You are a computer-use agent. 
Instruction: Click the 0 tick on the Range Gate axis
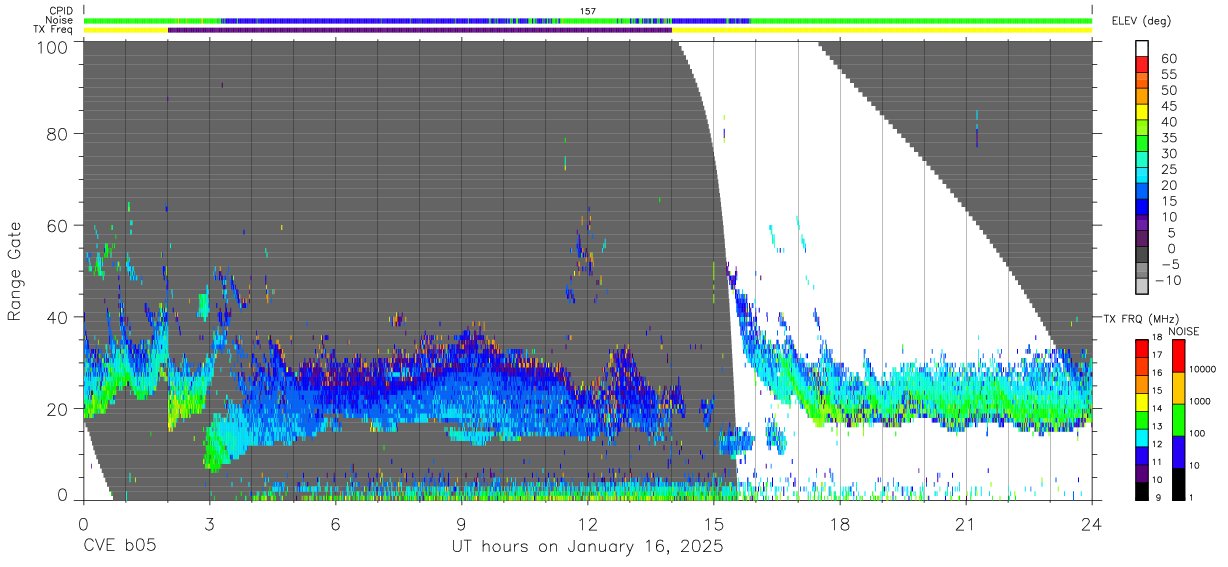[63, 496]
